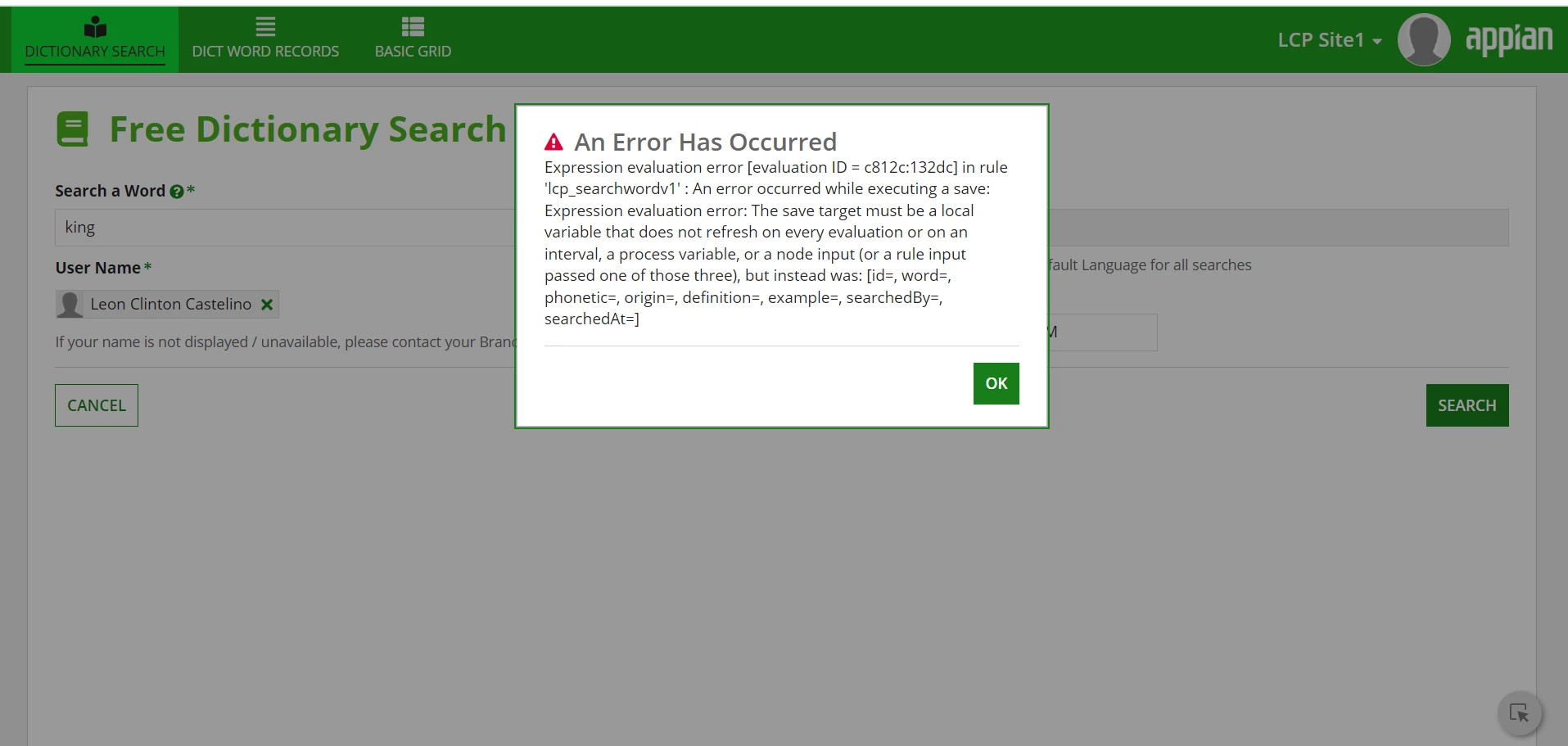Click the Leon Clinton Castelino user avatar

(70, 305)
